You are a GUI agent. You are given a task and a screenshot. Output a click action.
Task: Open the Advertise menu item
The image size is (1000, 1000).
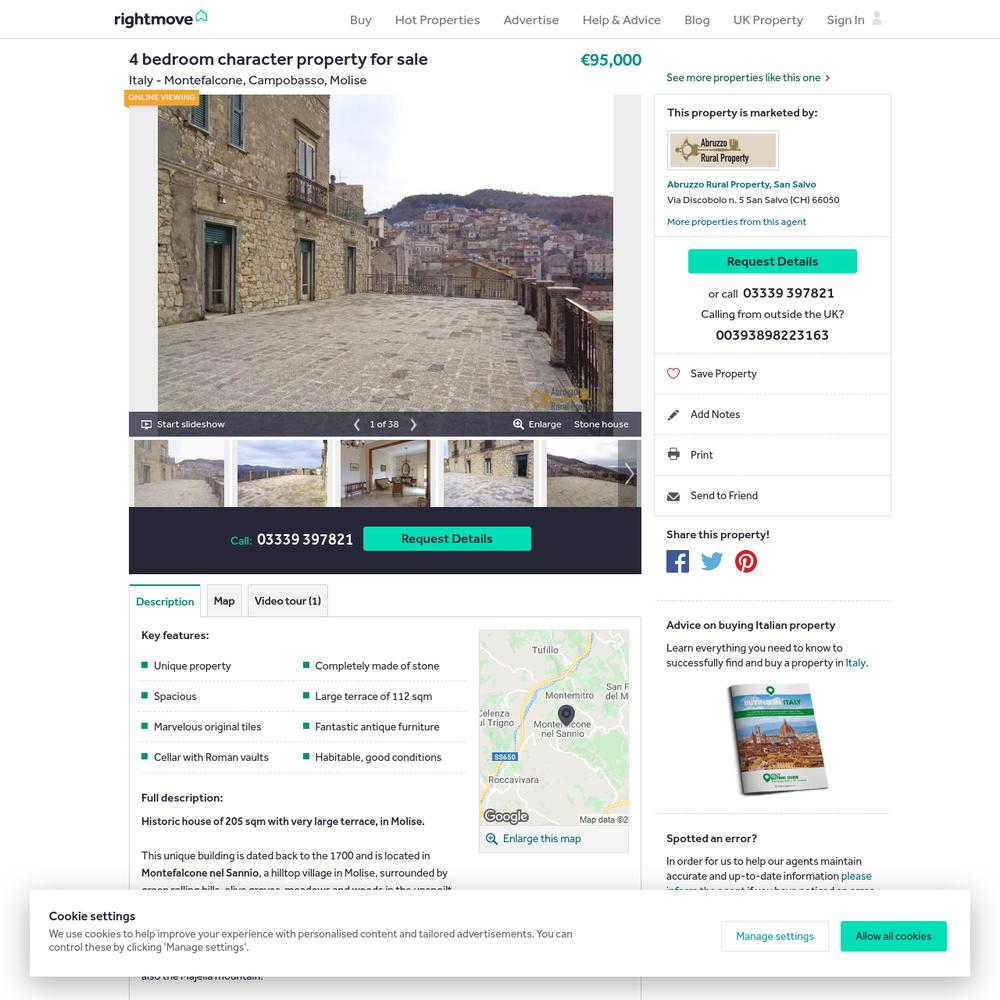[x=531, y=20]
